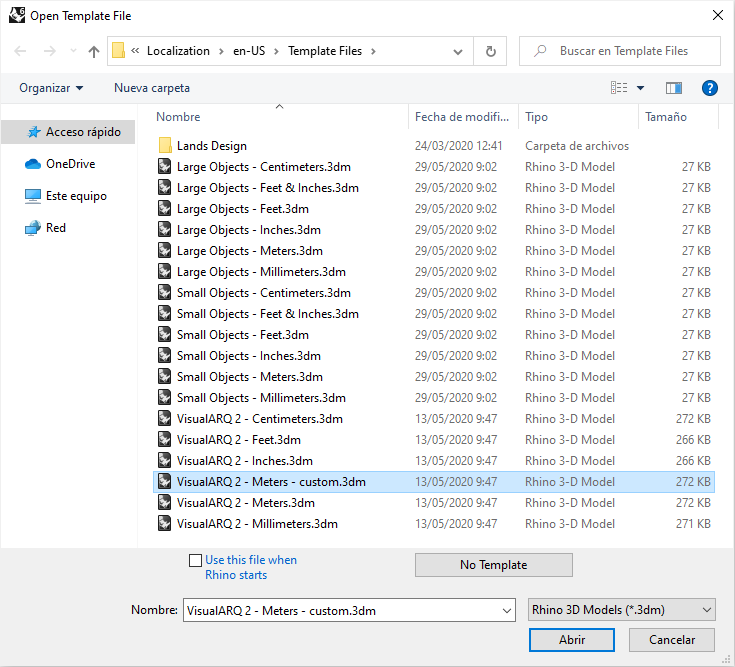Image resolution: width=735 pixels, height=667 pixels.
Task: Click Small Objects - Feet.3dm file icon
Action: click(x=165, y=335)
